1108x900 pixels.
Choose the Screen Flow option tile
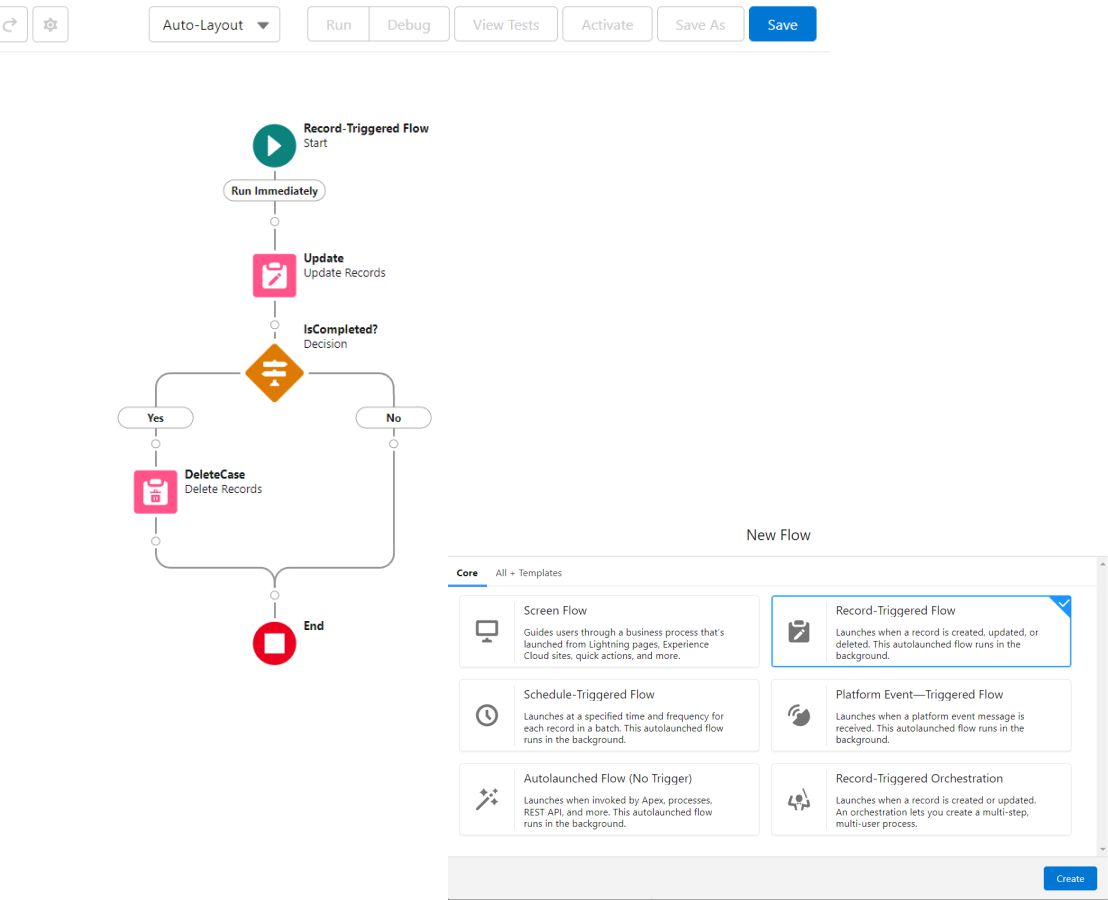[609, 631]
